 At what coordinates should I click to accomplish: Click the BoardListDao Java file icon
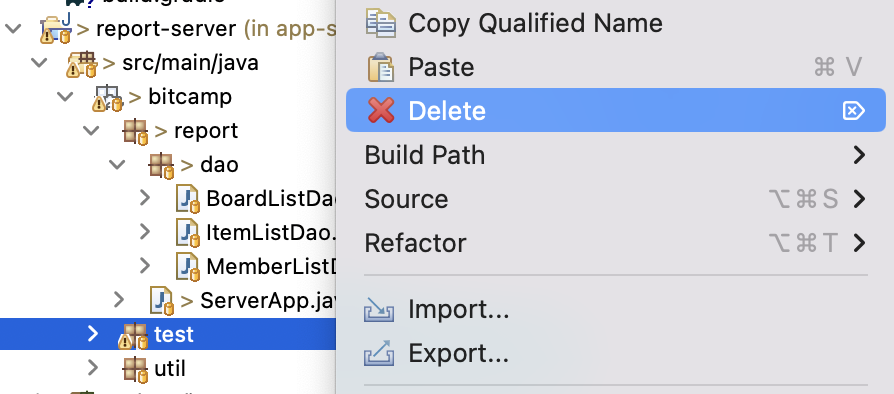coord(188,199)
